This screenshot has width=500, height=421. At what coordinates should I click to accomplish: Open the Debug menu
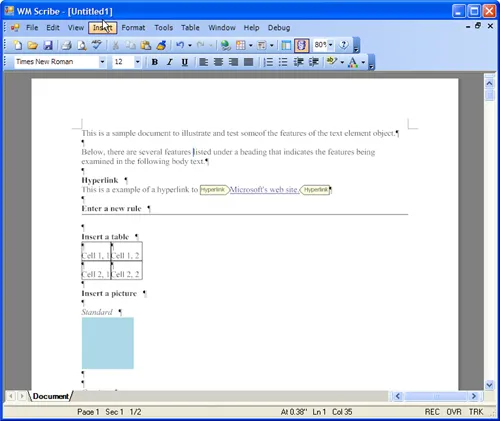coord(279,28)
